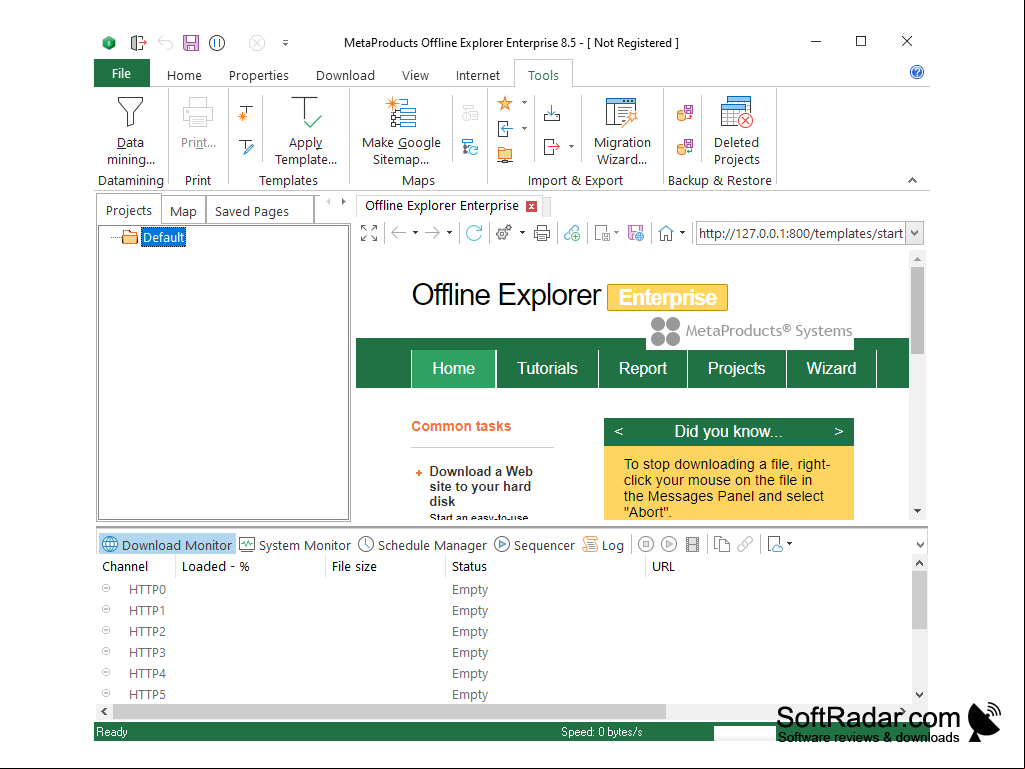Click the add link chain icon with plus
The width and height of the screenshot is (1025, 769).
[572, 233]
